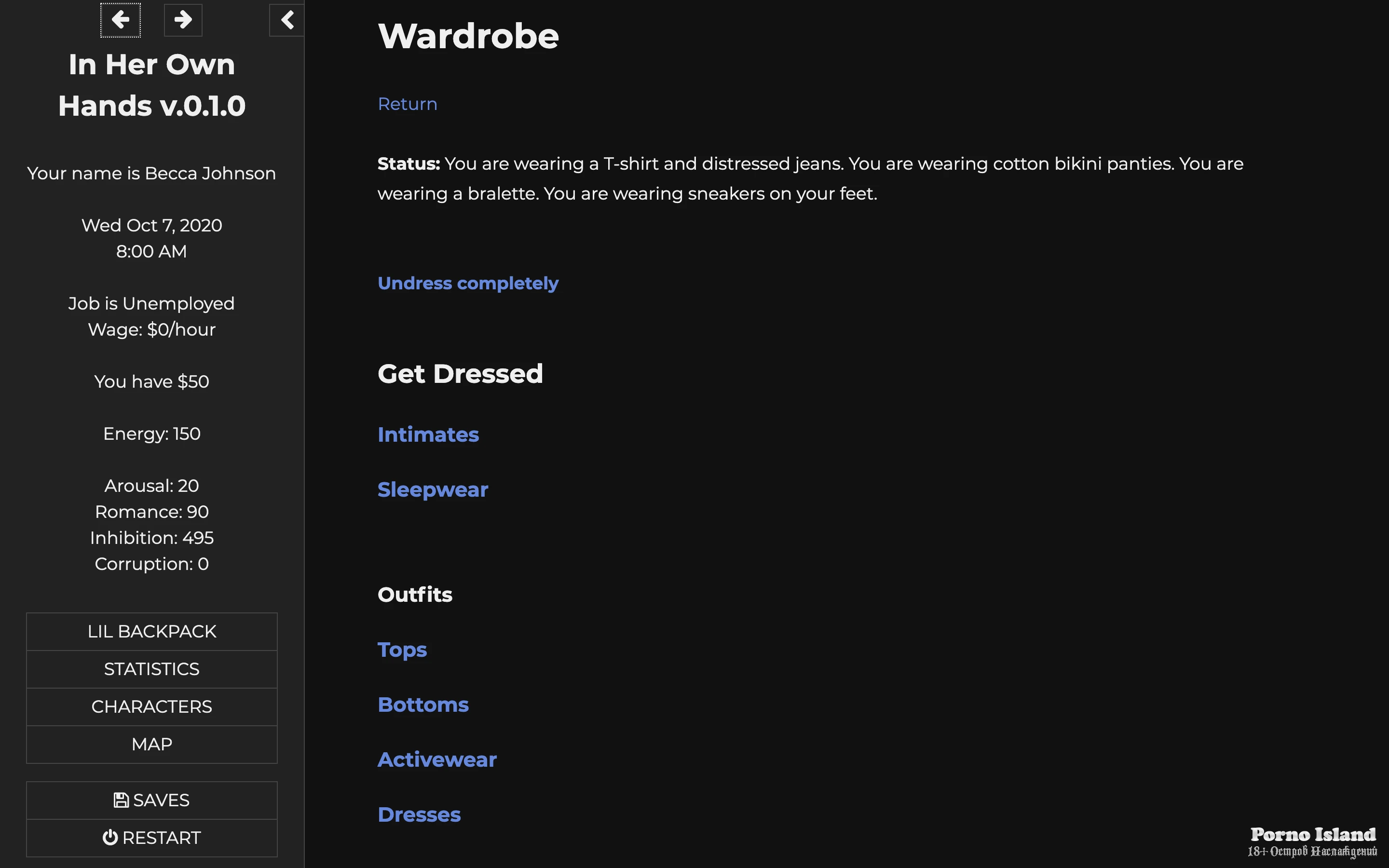Click the back arrow history button
1389x868 pixels.
[120, 20]
